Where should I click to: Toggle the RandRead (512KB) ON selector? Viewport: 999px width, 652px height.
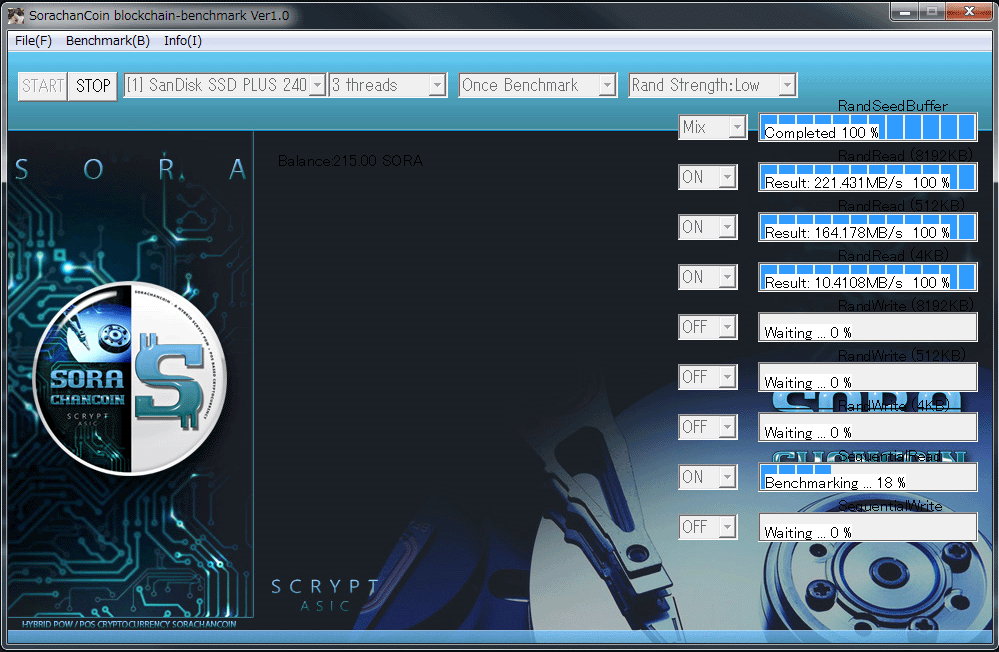pyautogui.click(x=708, y=227)
